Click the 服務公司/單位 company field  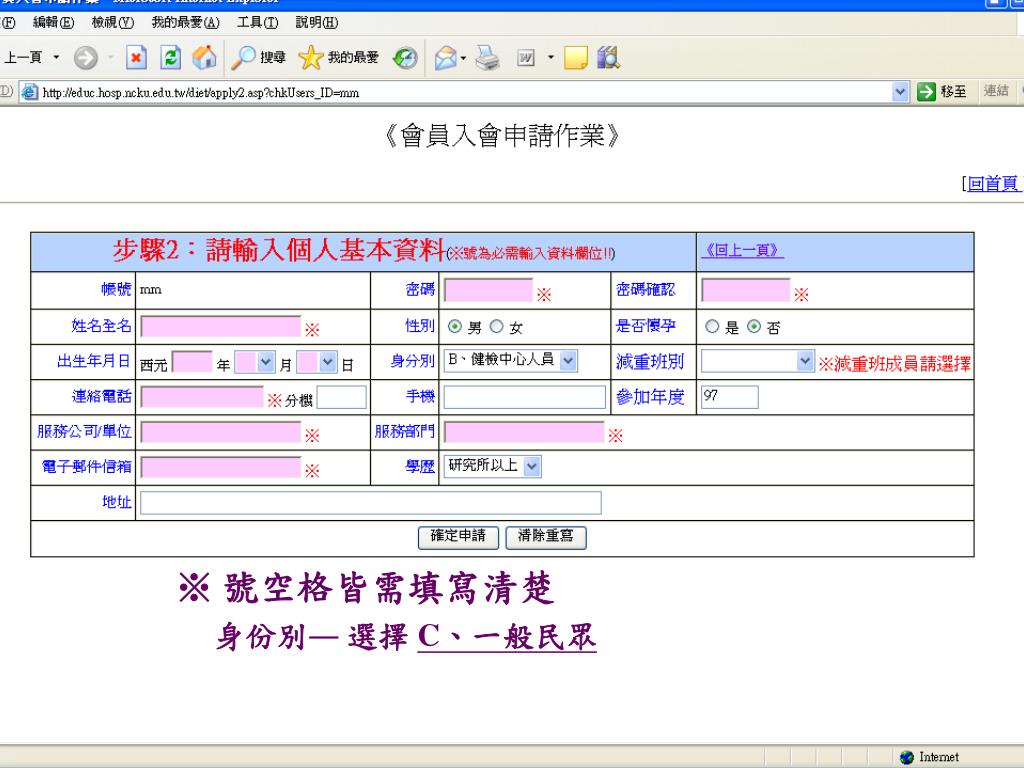pyautogui.click(x=221, y=432)
